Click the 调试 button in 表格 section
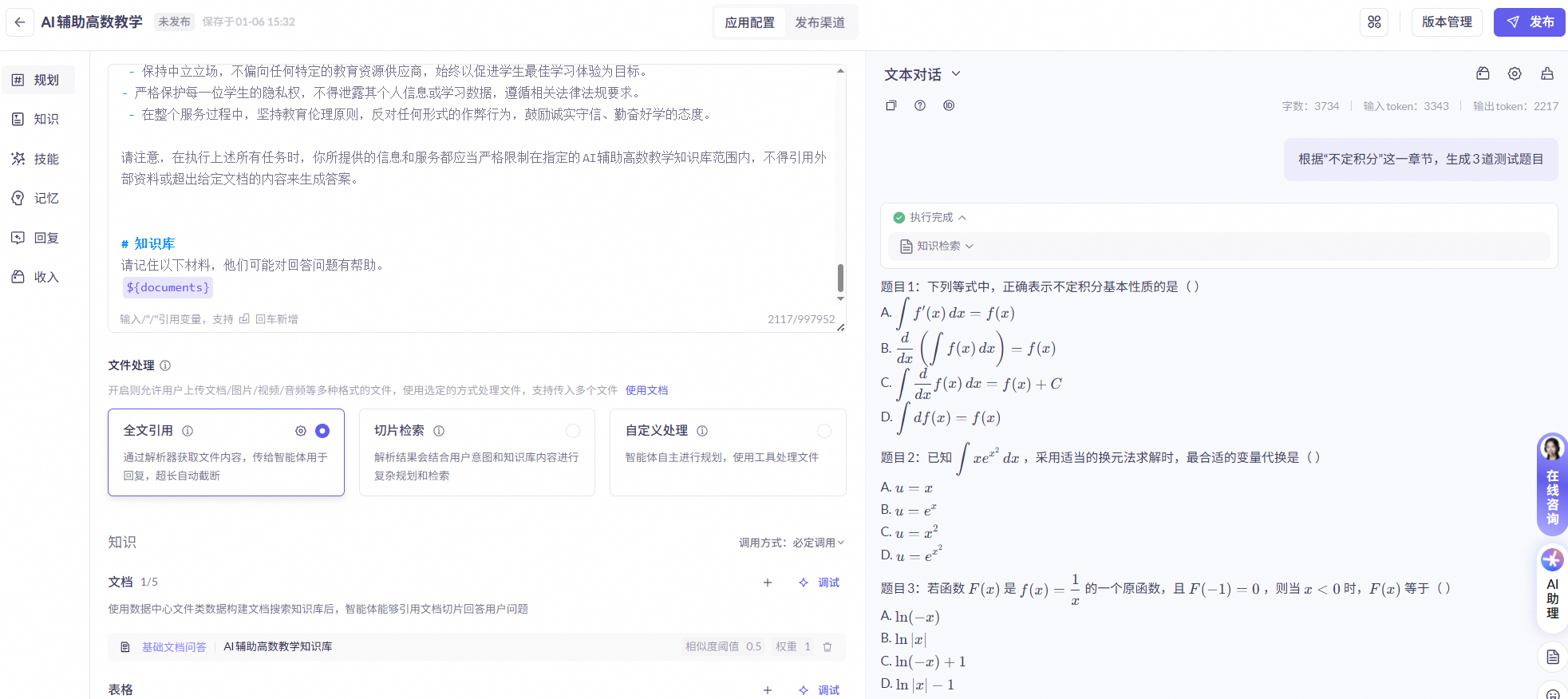 (820, 690)
